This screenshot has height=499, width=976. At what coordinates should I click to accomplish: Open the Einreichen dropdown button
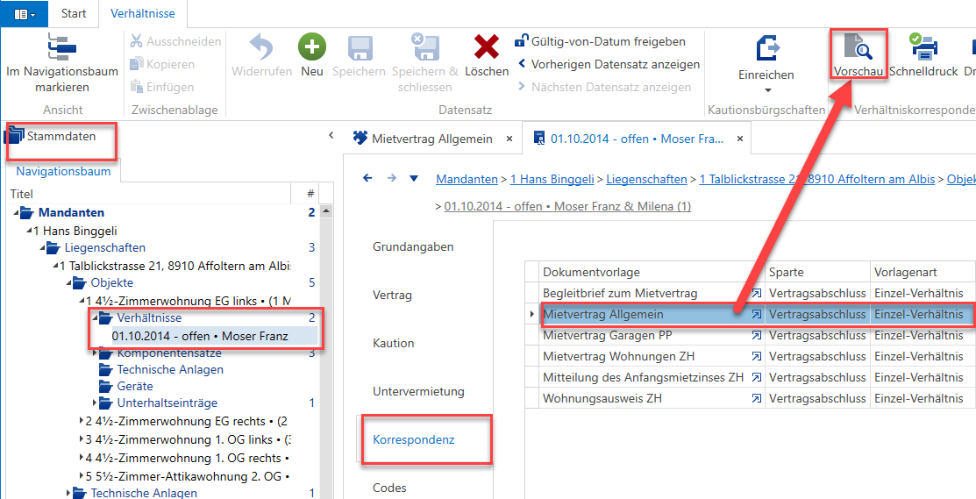(x=766, y=64)
